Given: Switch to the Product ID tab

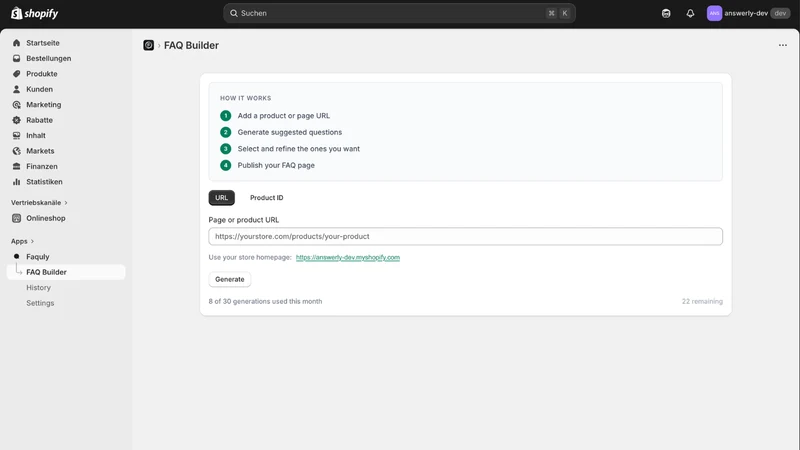Looking at the screenshot, I should pos(266,197).
